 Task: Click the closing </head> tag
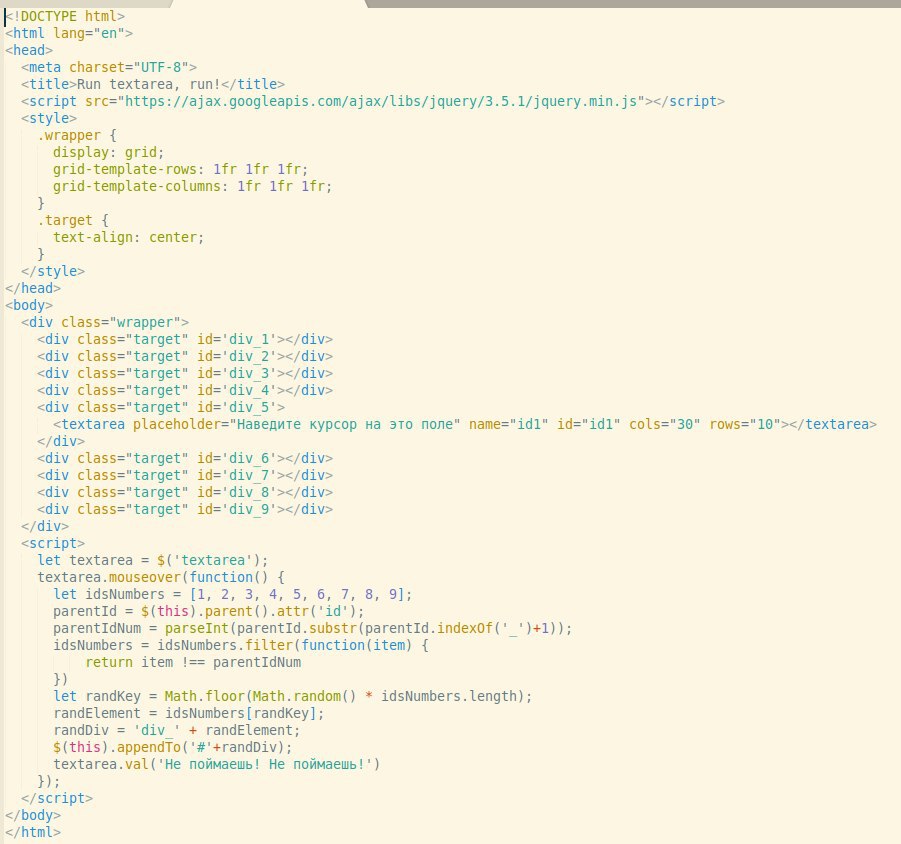(x=33, y=288)
